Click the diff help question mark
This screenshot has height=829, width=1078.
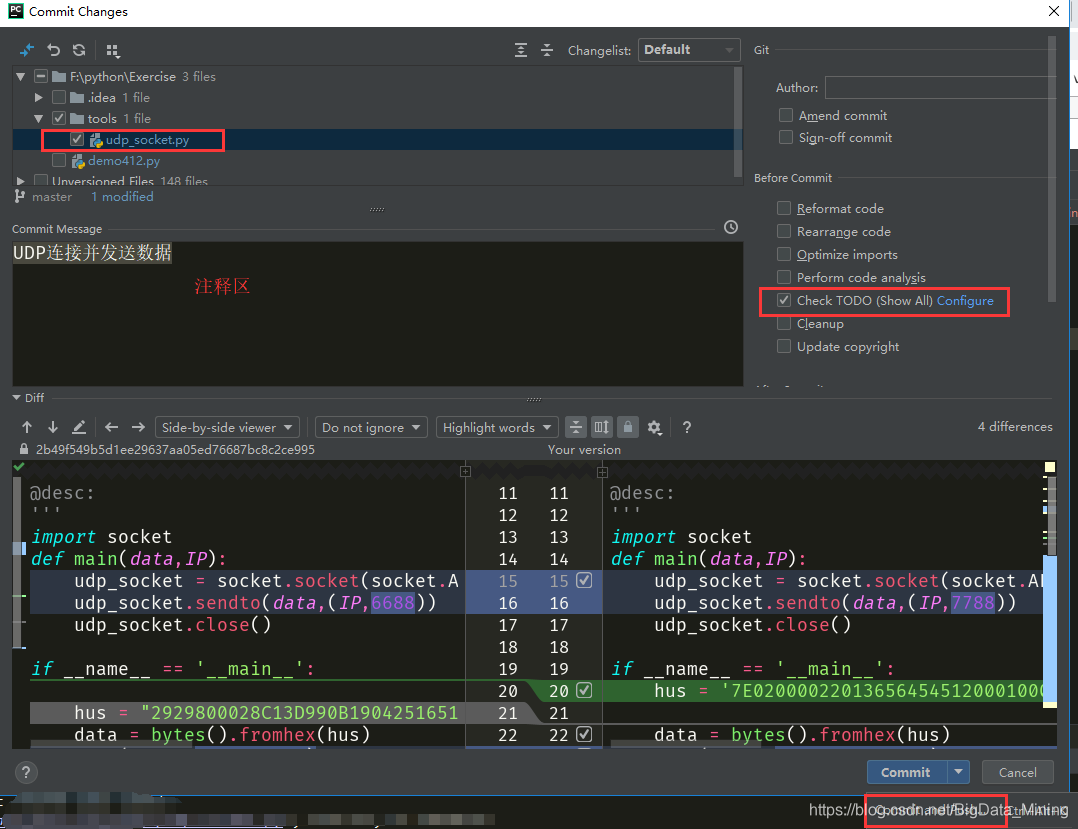[x=687, y=428]
